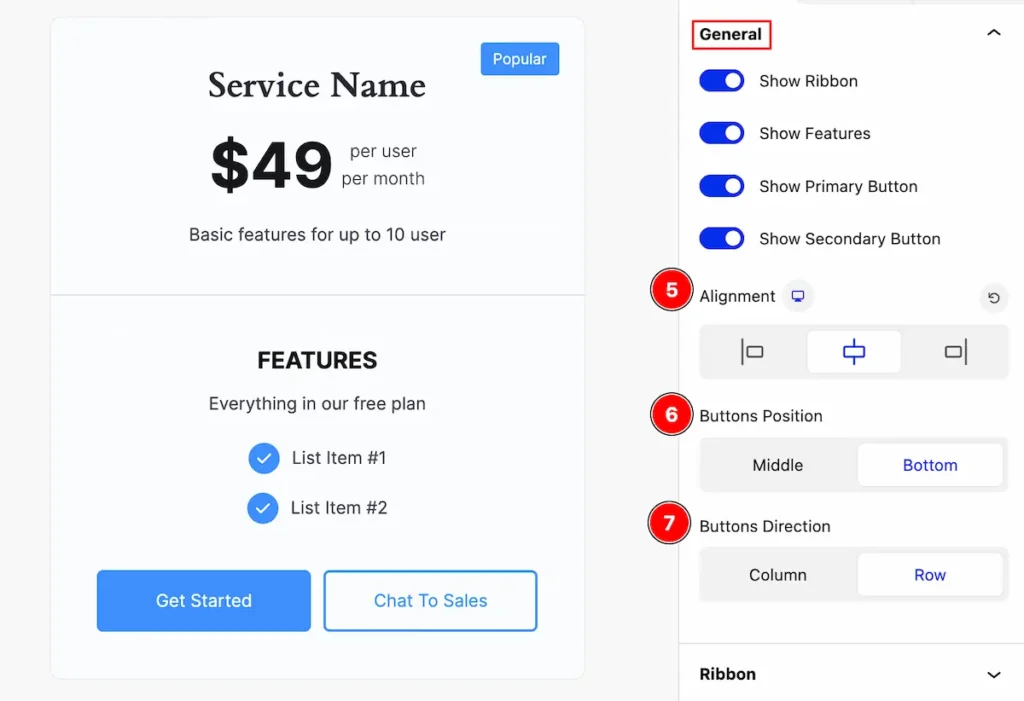Click the checkmark icon beside List Item #2

(x=263, y=508)
